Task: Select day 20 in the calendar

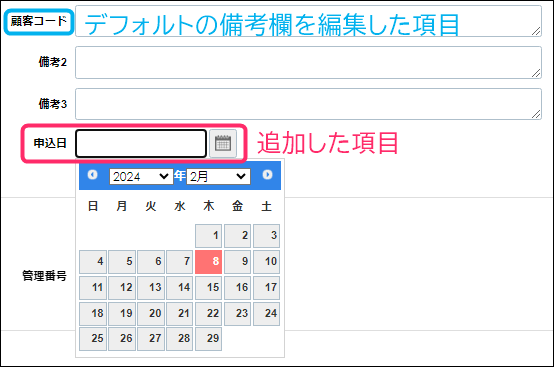Action: tap(151, 314)
